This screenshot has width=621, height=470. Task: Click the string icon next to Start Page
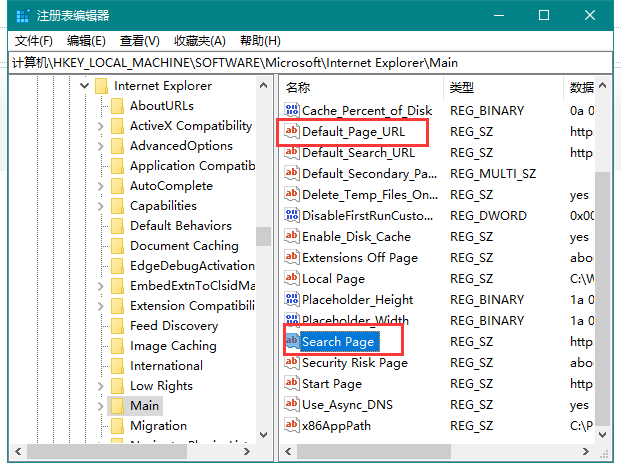(292, 384)
